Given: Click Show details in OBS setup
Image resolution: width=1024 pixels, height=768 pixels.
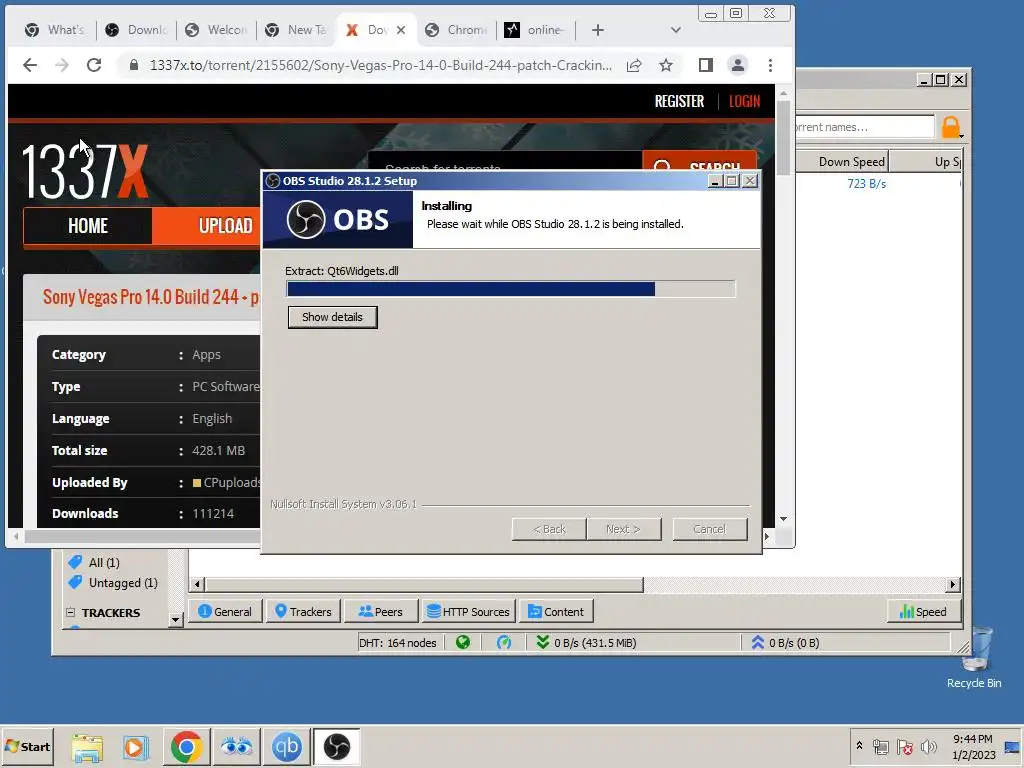Looking at the screenshot, I should pyautogui.click(x=332, y=317).
